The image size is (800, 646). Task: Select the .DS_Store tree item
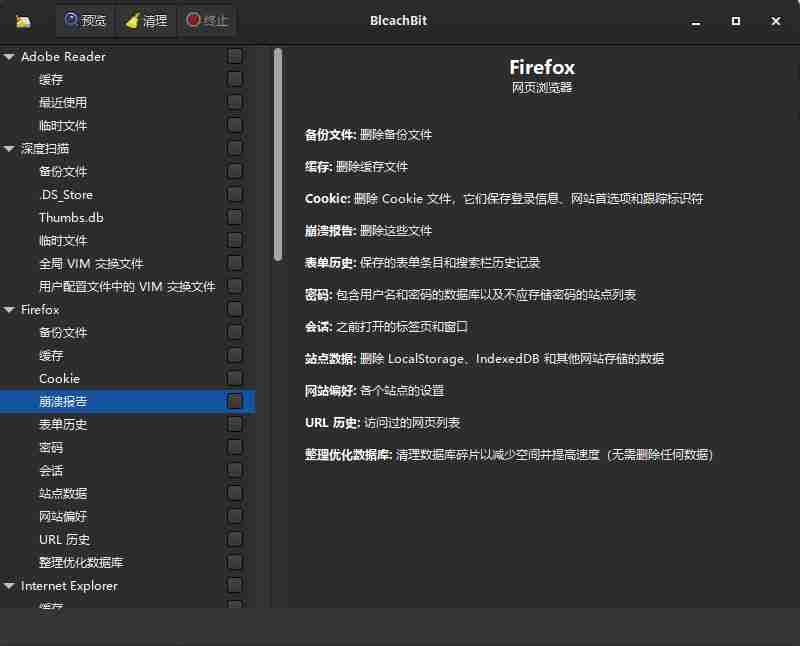(x=66, y=195)
